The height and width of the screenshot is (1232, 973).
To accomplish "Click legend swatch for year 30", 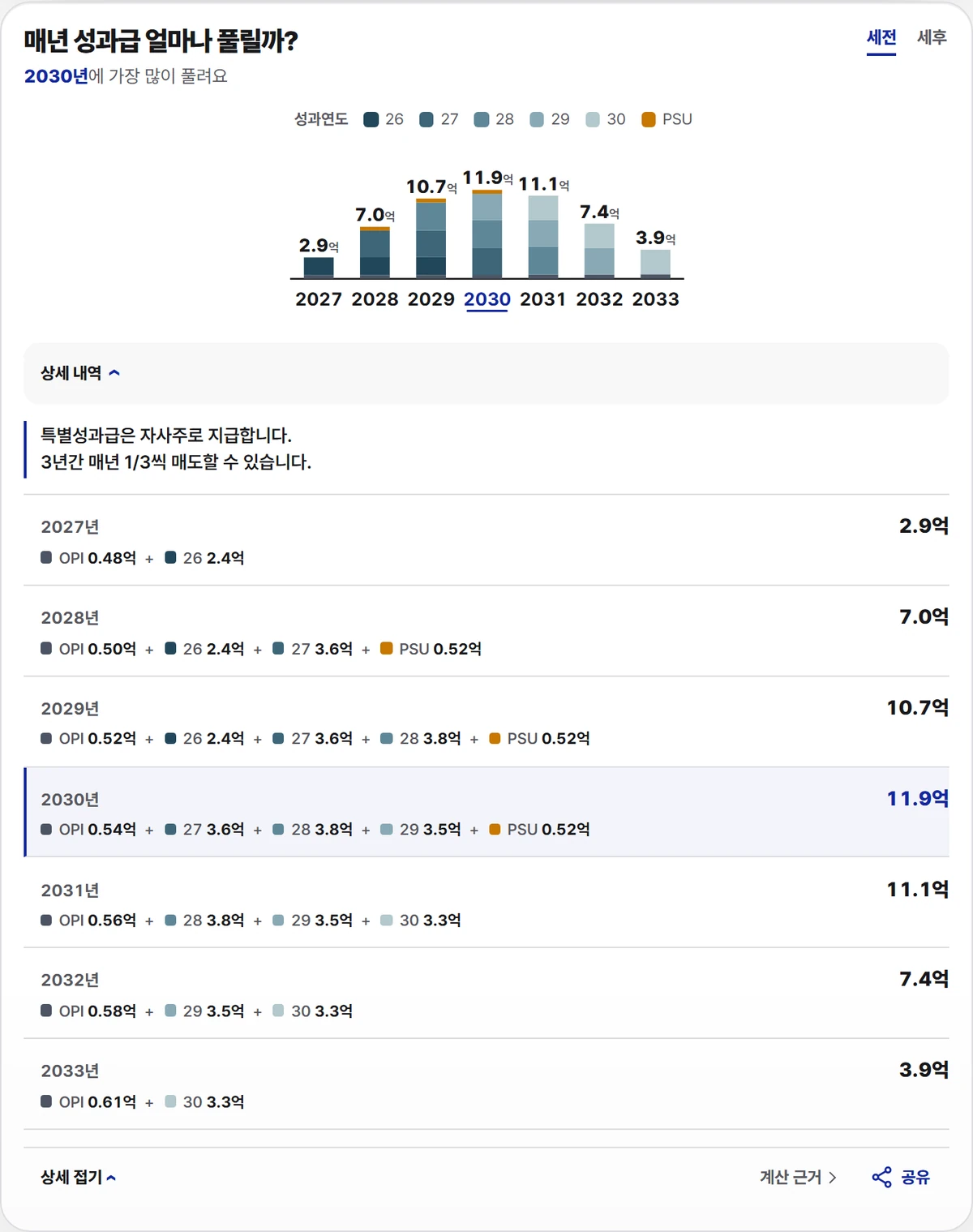I will point(593,119).
